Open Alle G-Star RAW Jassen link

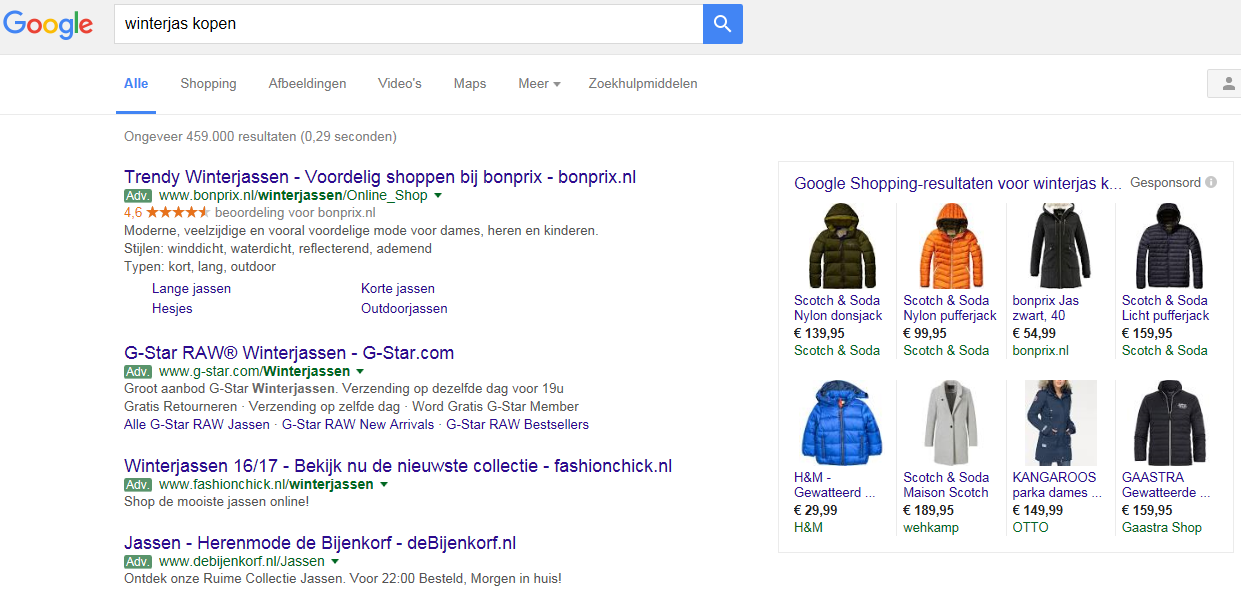pyautogui.click(x=197, y=424)
